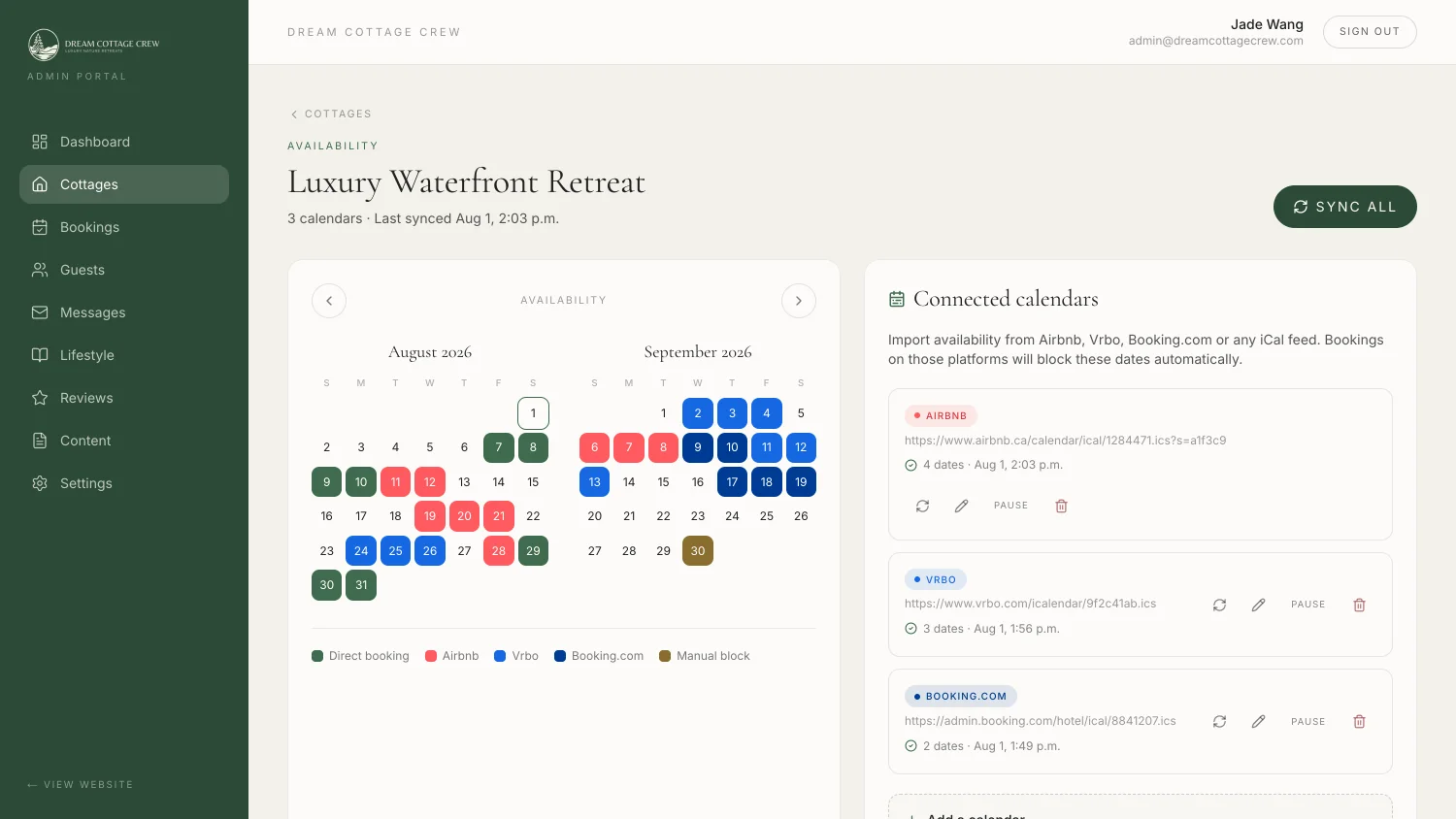
Task: Select August 31 direct booking date
Action: [x=361, y=585]
